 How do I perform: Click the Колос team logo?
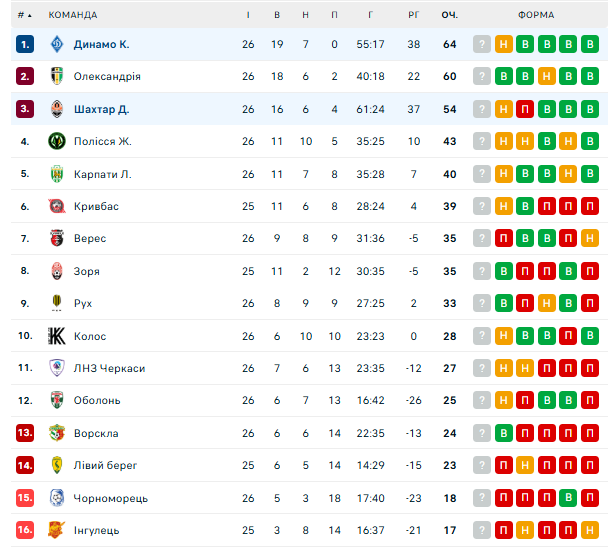[x=57, y=336]
